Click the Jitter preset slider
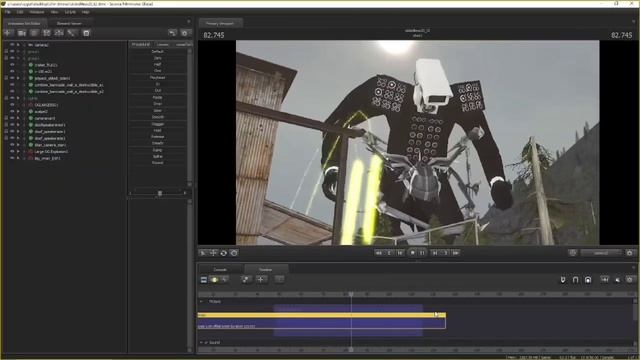The image size is (640, 360). pyautogui.click(x=158, y=110)
